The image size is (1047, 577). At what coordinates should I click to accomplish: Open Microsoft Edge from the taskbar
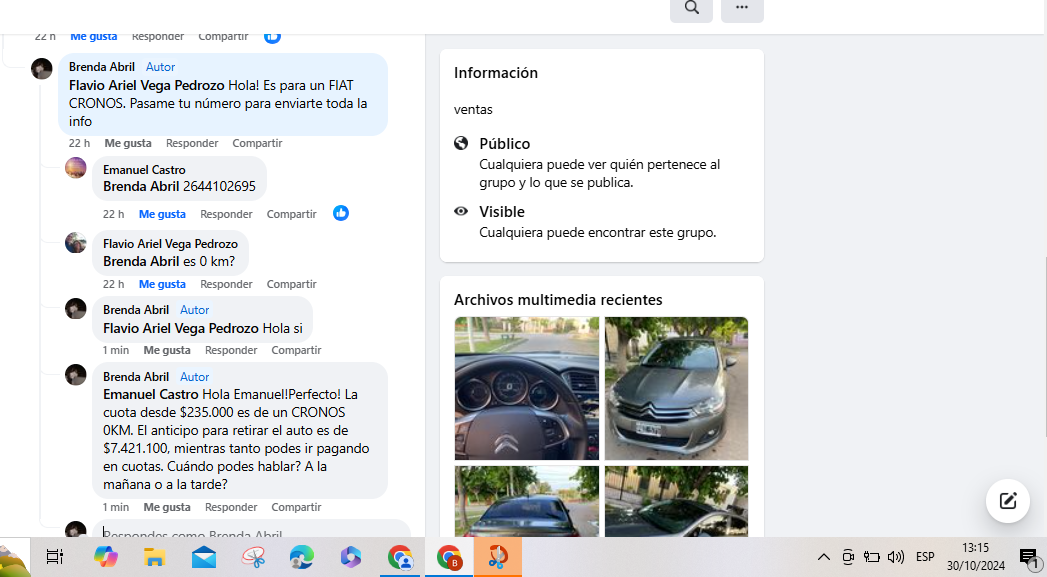pyautogui.click(x=301, y=557)
